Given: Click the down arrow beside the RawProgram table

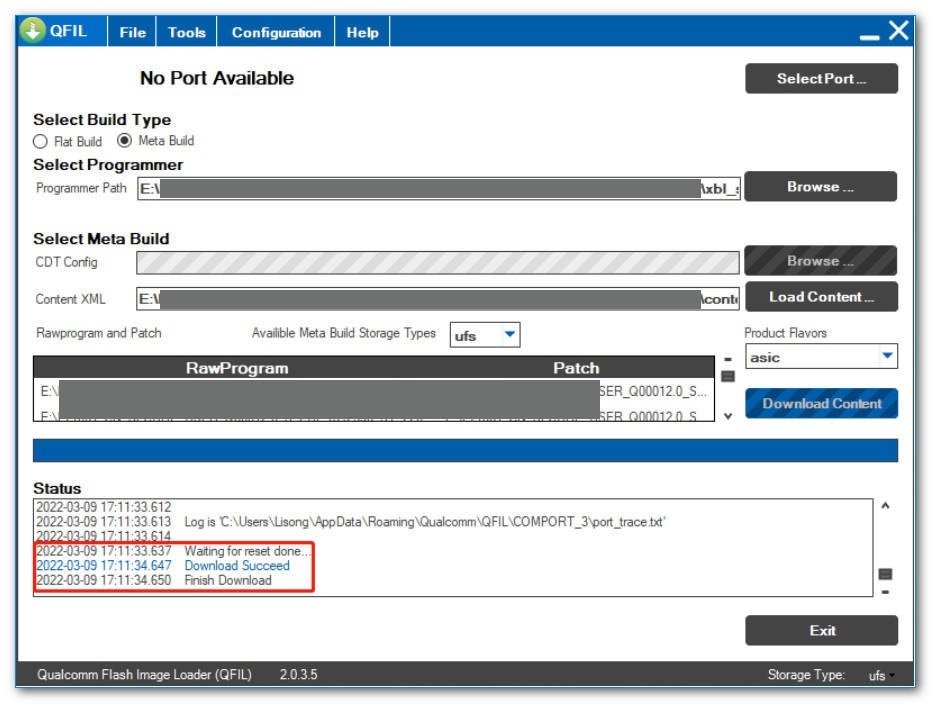Looking at the screenshot, I should coord(728,416).
